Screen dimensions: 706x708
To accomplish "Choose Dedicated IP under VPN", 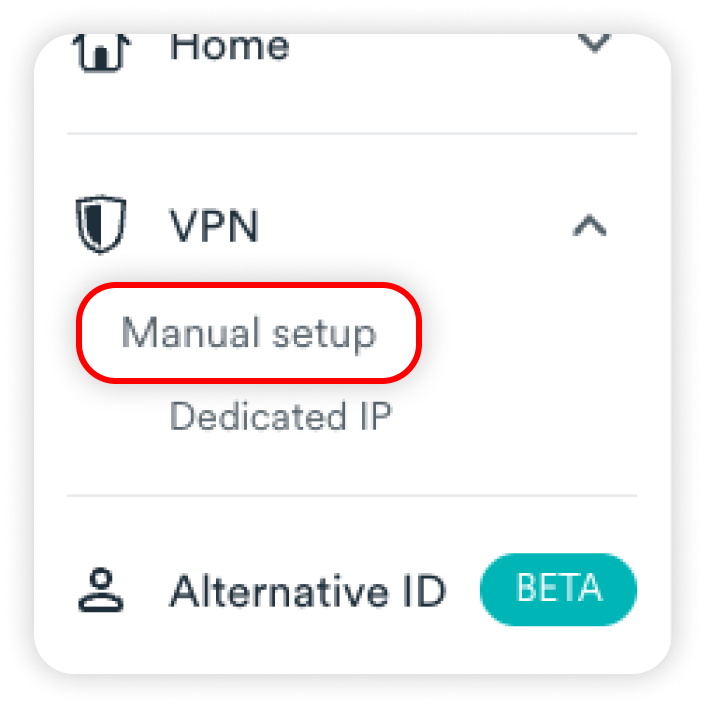I will pyautogui.click(x=281, y=416).
